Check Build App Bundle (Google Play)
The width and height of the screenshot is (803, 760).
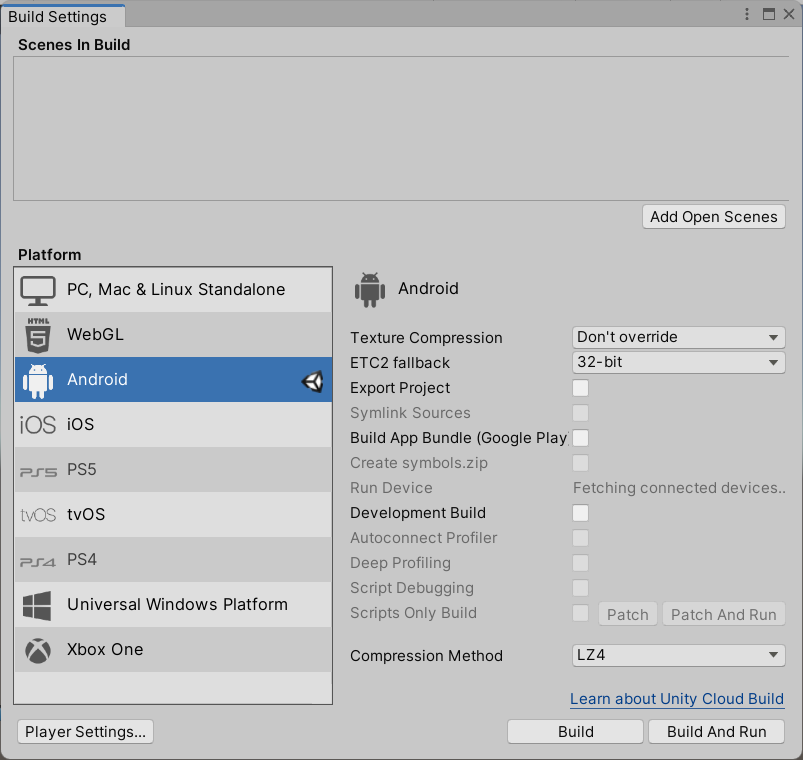pyautogui.click(x=580, y=438)
